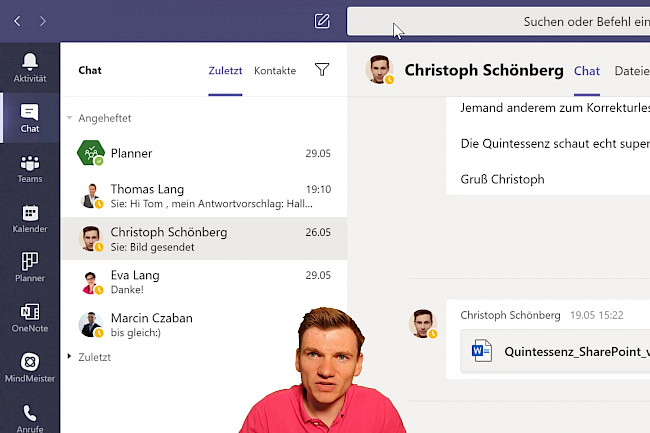The width and height of the screenshot is (650, 433).
Task: Click the Word document icon
Action: click(482, 351)
